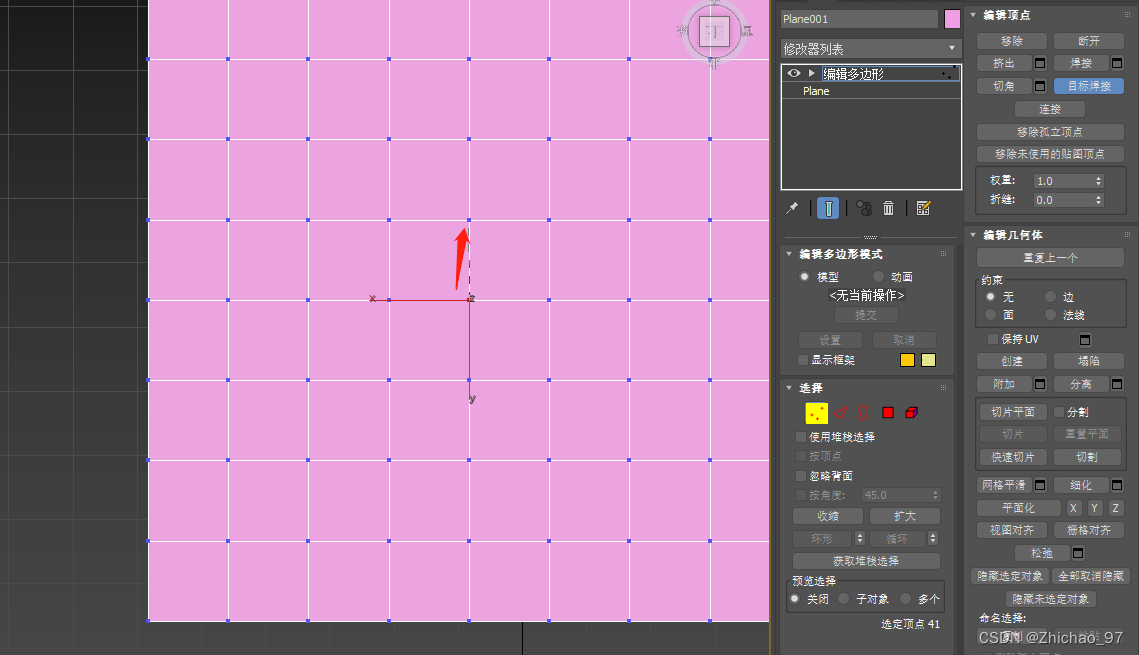Collapse 选择 rollout
This screenshot has width=1139, height=655.
[789, 388]
